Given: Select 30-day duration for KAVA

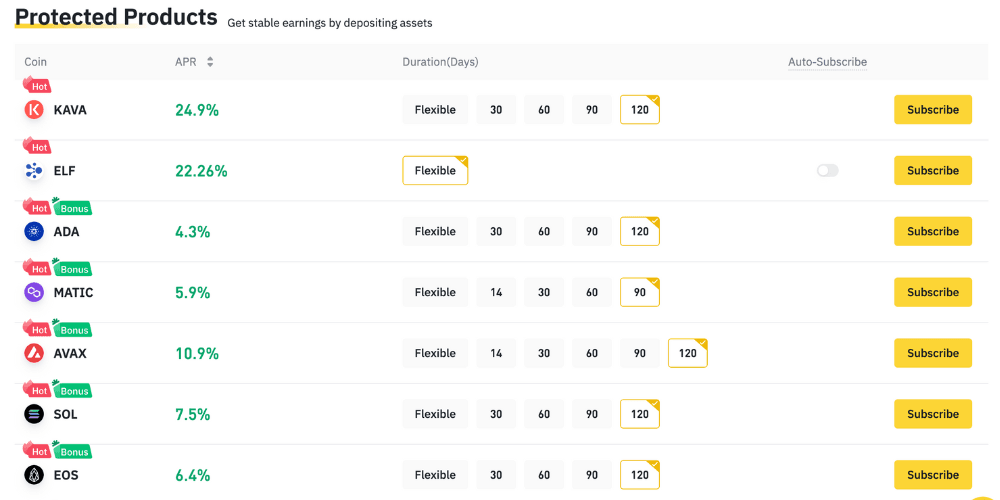Looking at the screenshot, I should point(496,110).
